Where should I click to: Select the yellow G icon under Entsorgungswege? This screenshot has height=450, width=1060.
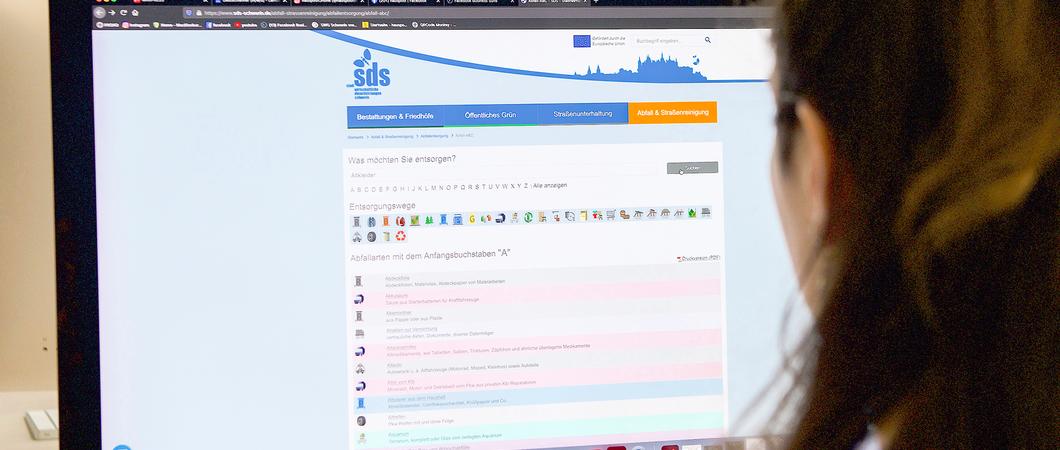click(x=472, y=219)
